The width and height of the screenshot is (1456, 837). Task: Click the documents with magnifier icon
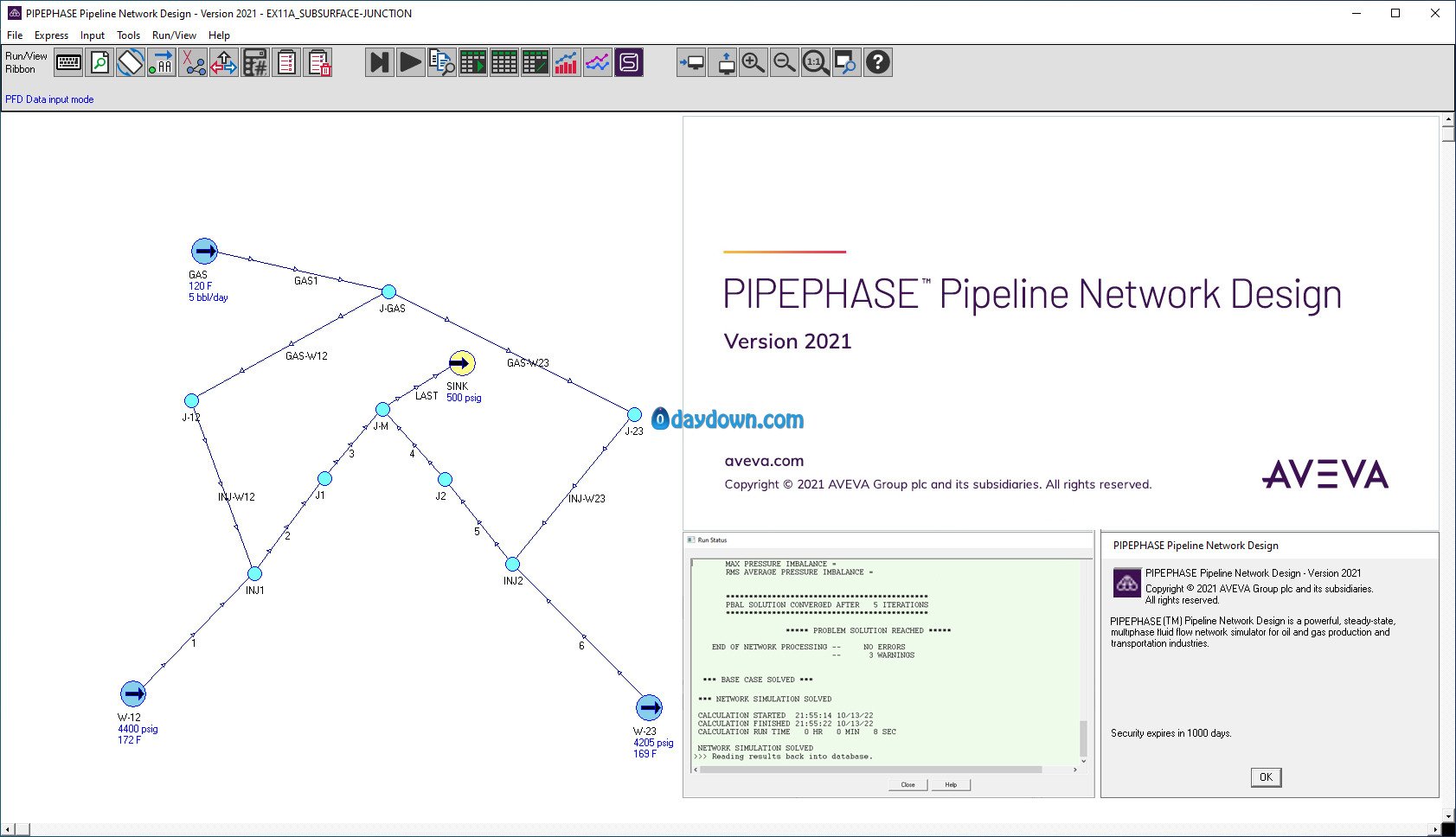click(x=442, y=62)
